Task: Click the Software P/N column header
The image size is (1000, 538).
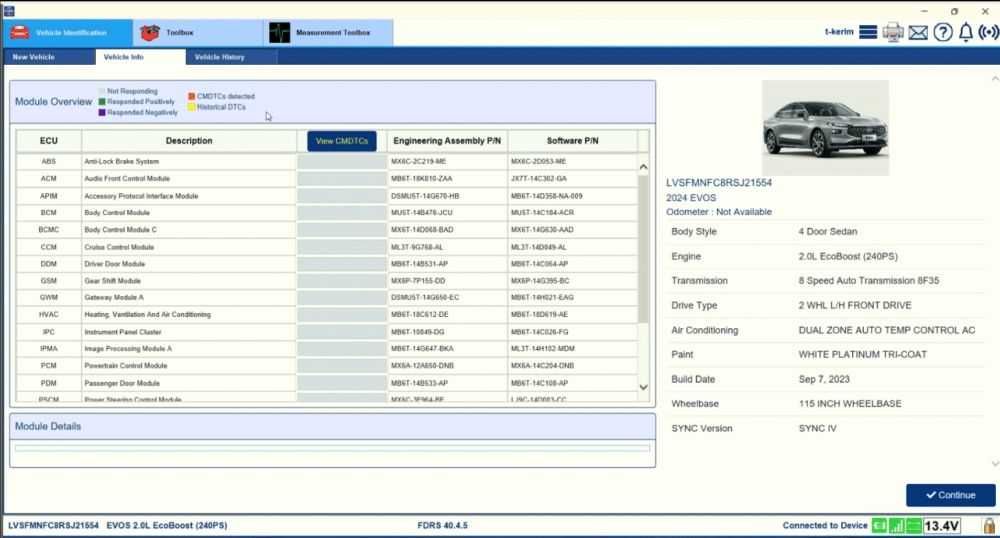Action: (573, 141)
